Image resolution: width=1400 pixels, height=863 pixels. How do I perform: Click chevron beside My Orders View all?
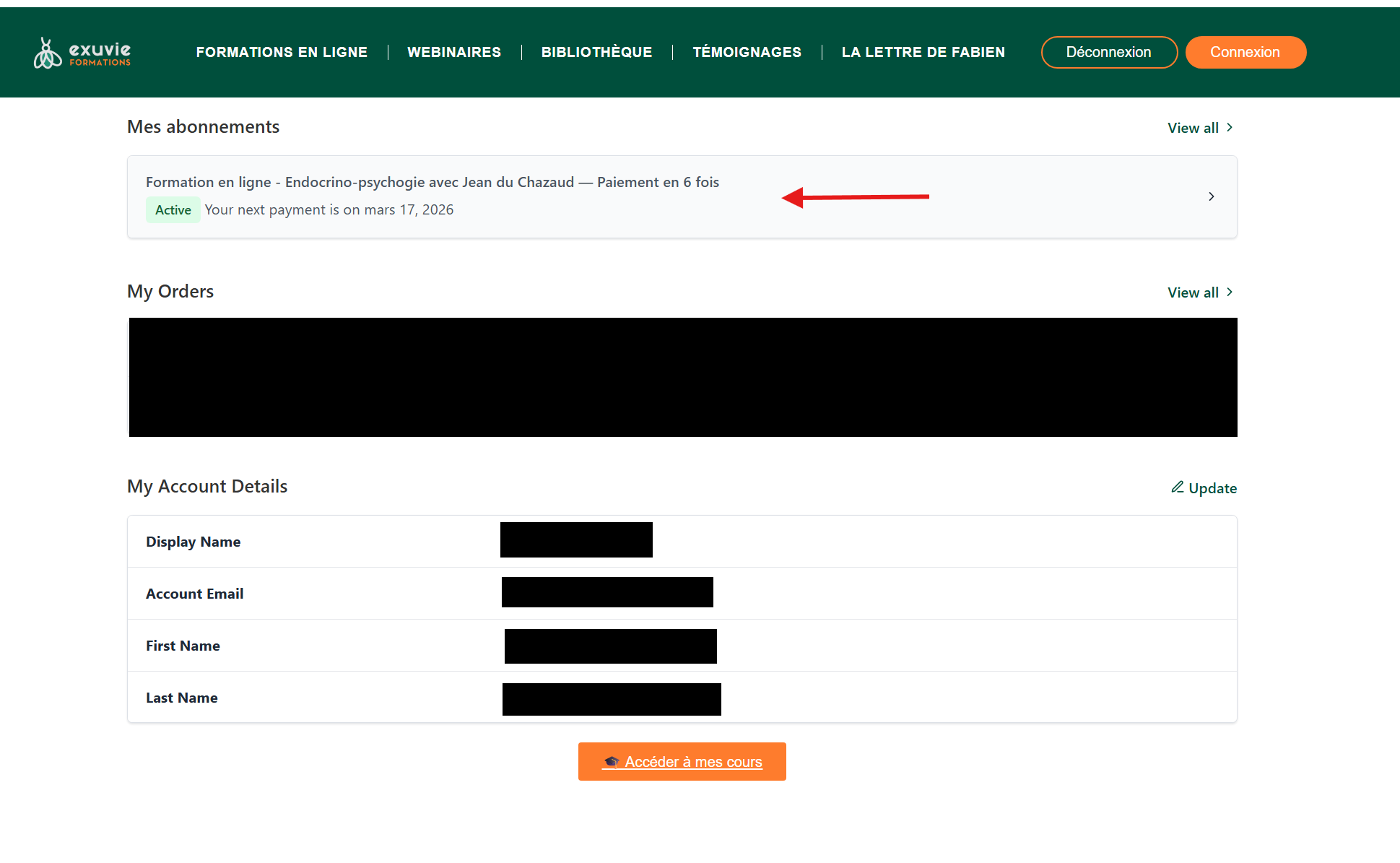click(x=1230, y=292)
